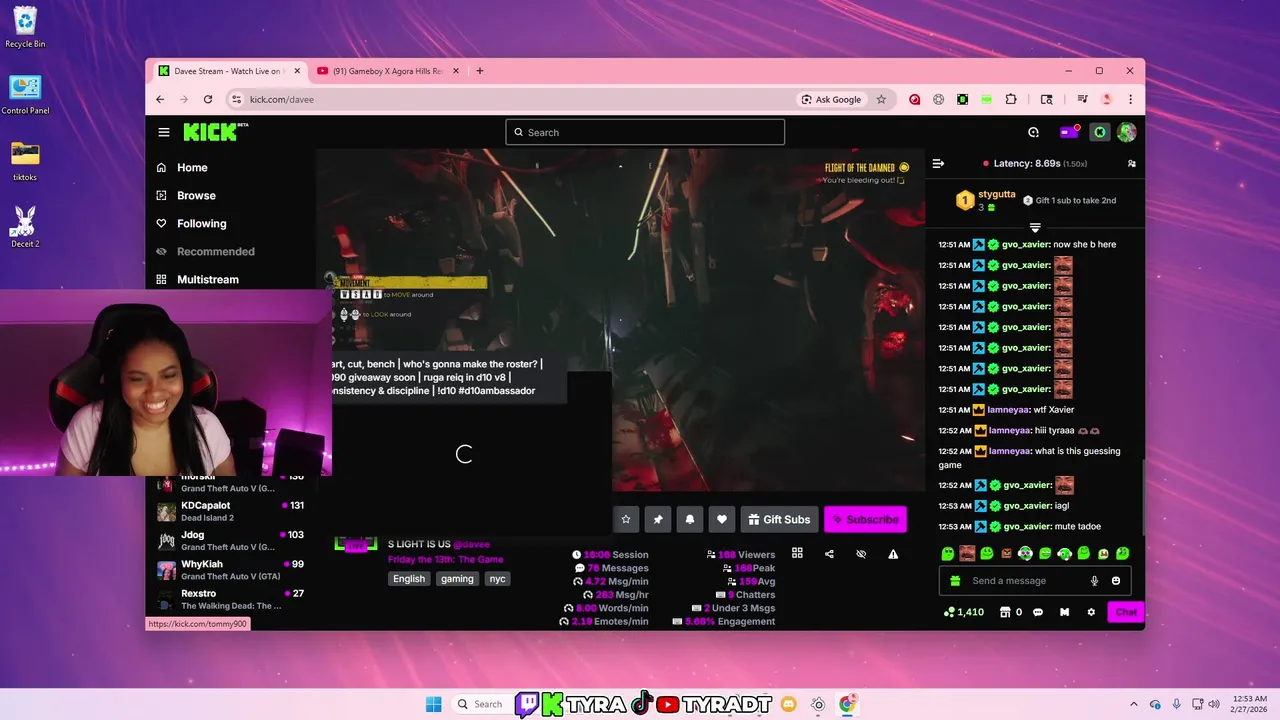Open Chrome media control icon
The height and width of the screenshot is (720, 1280).
1082,99
